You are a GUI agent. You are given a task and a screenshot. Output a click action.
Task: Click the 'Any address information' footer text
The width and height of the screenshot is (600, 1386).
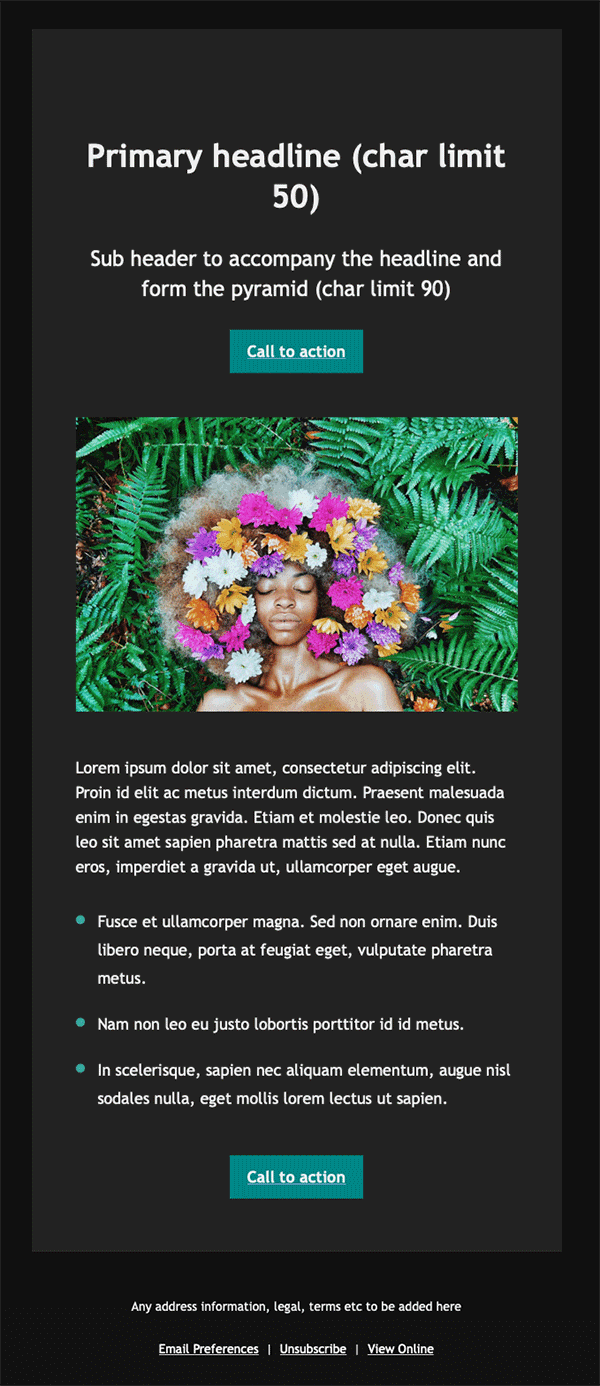coord(296,1306)
